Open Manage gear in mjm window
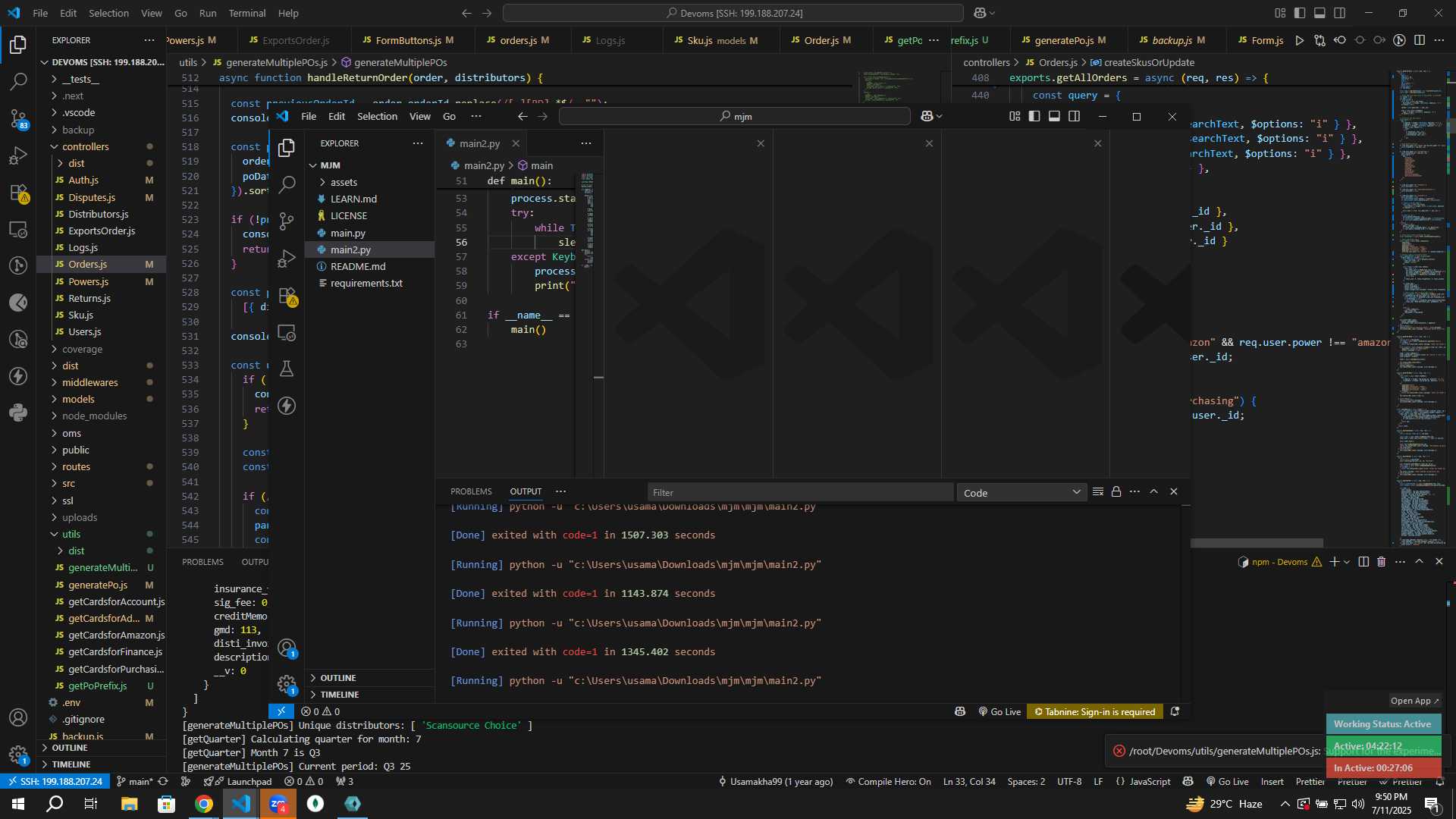The height and width of the screenshot is (819, 1456). pos(287,685)
